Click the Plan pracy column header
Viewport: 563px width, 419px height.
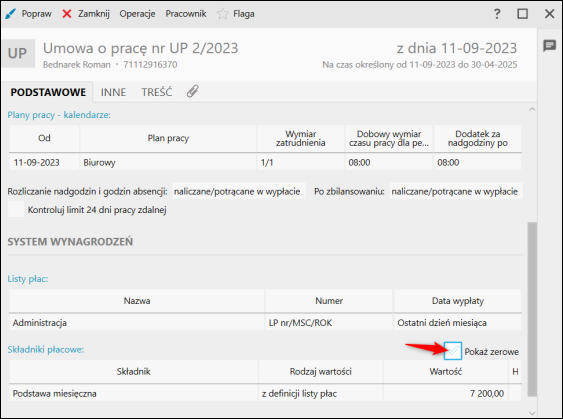pos(168,138)
